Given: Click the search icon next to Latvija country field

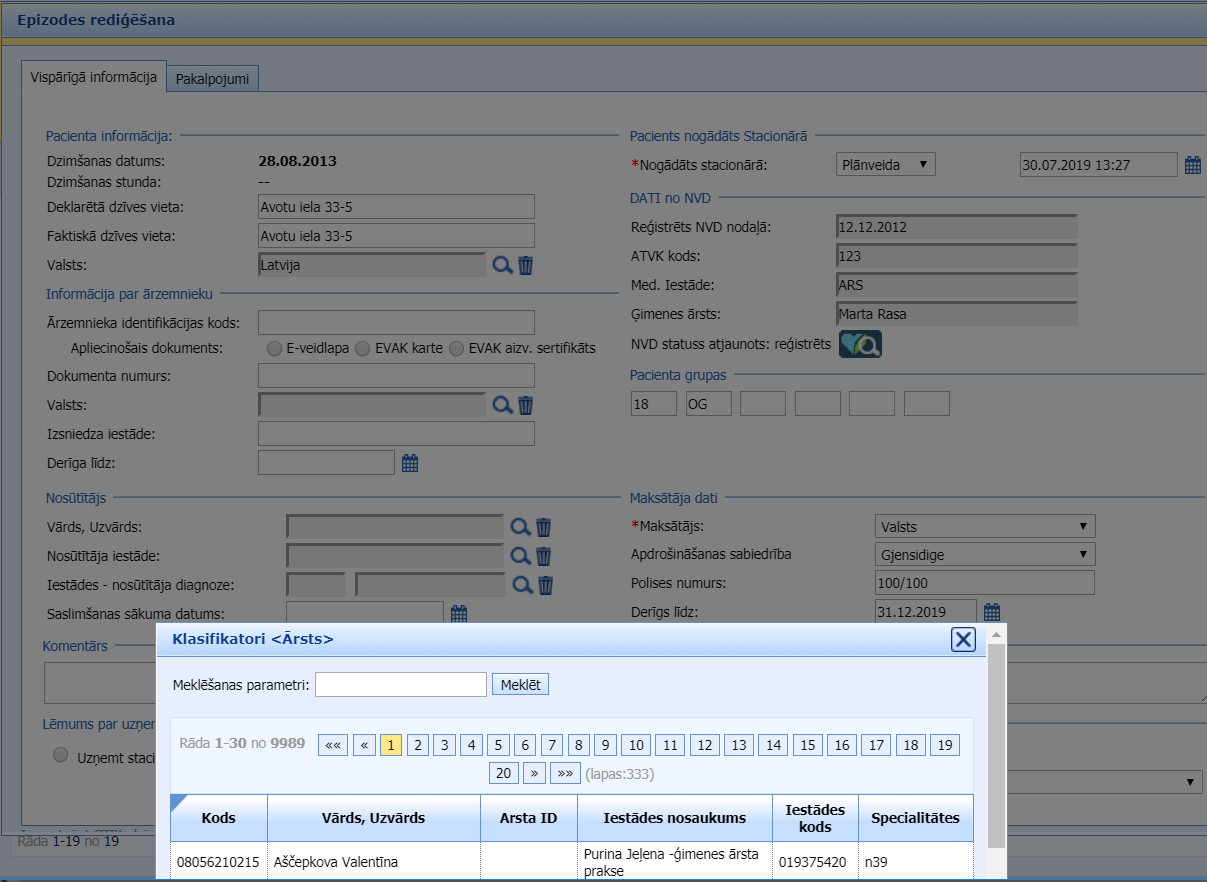Looking at the screenshot, I should (x=502, y=265).
